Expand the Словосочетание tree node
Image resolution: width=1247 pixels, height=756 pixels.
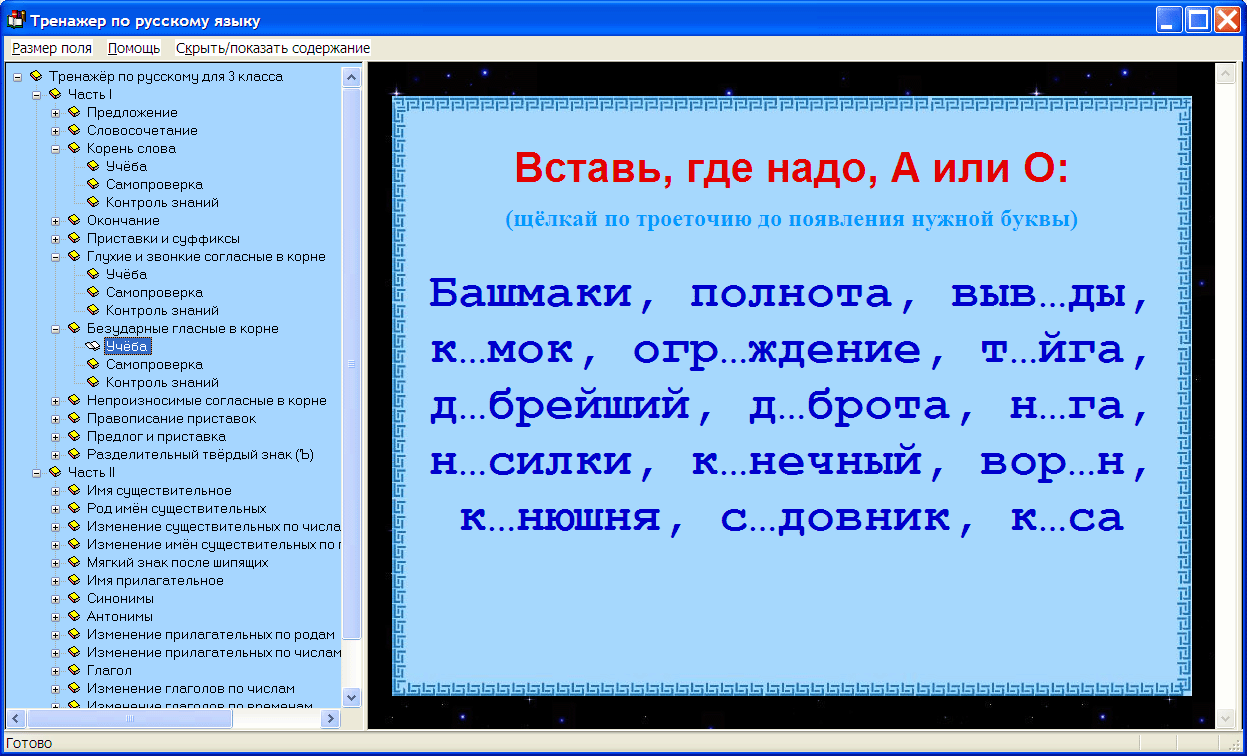pos(56,131)
